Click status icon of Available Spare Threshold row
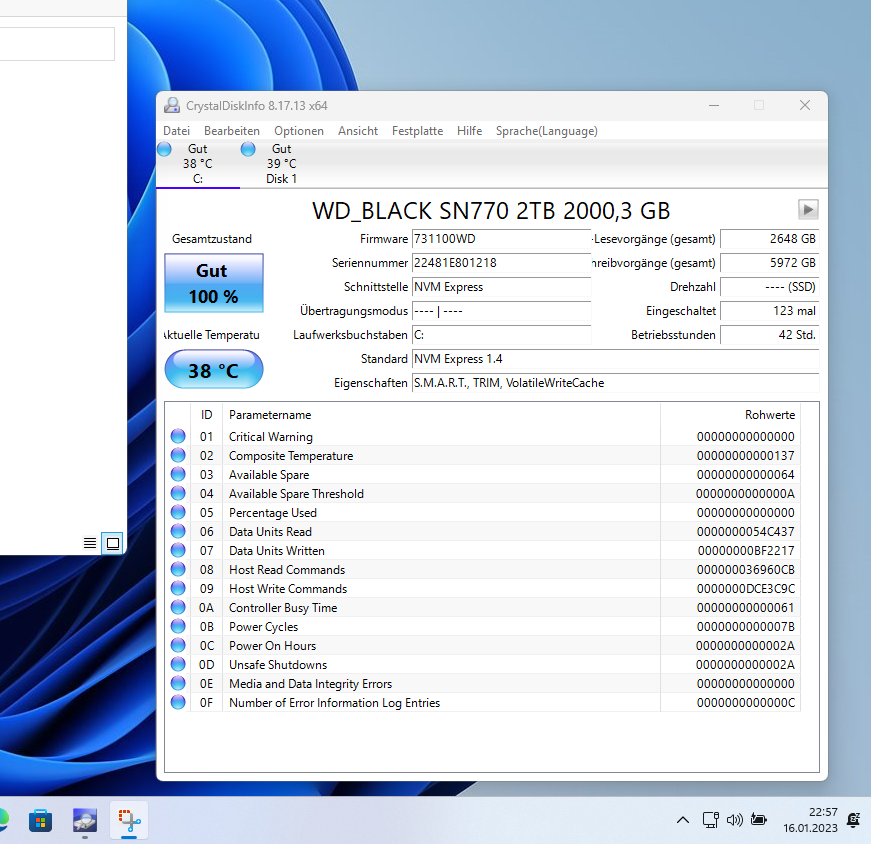The height and width of the screenshot is (844, 871). (x=178, y=493)
